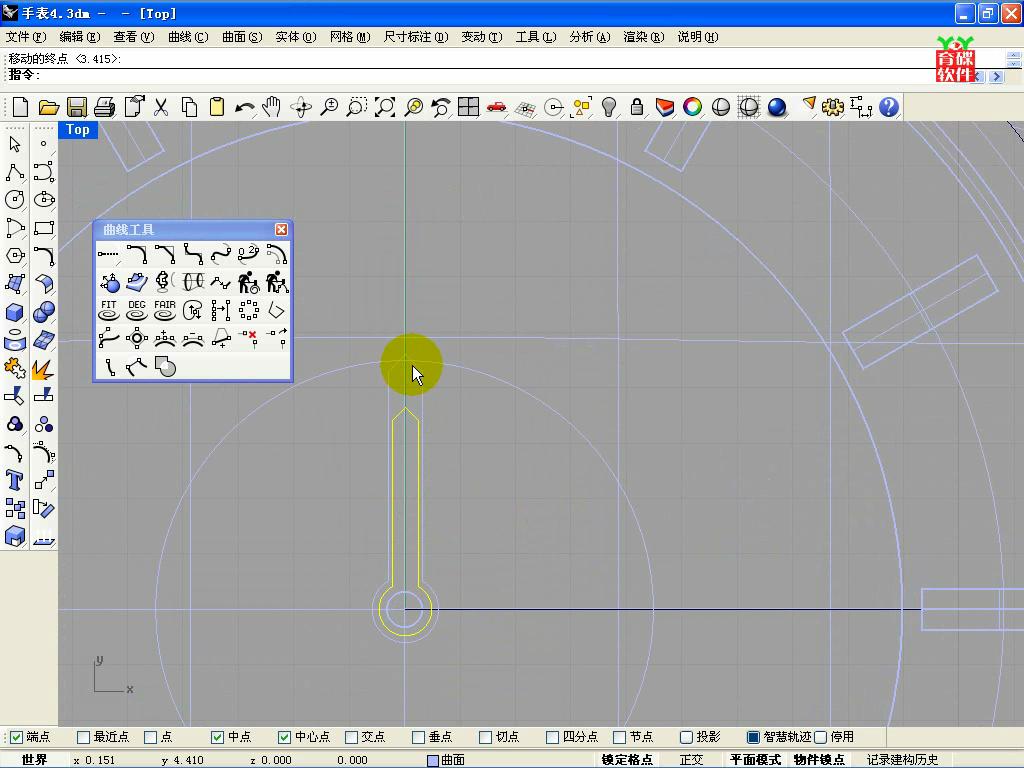Open the 文件(F) menu
The width and height of the screenshot is (1024, 768).
[26, 37]
